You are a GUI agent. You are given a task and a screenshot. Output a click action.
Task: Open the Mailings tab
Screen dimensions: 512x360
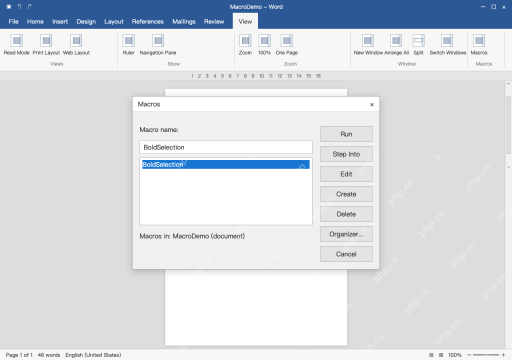click(x=184, y=22)
